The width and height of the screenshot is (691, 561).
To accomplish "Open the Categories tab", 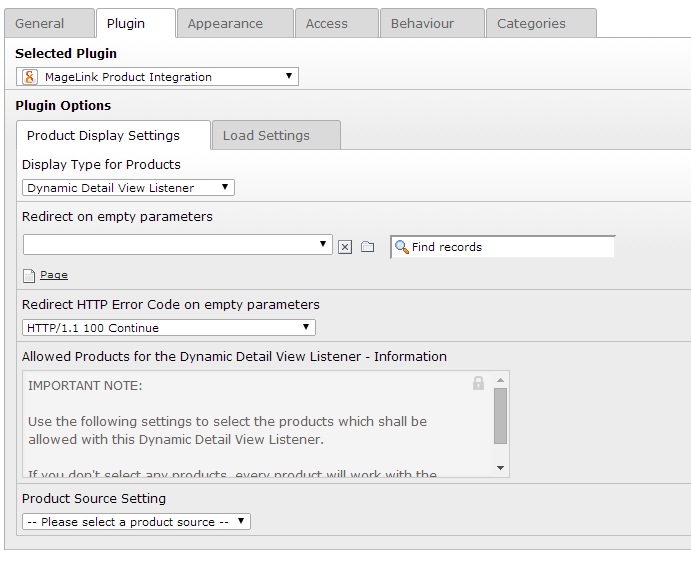I will click(x=531, y=23).
